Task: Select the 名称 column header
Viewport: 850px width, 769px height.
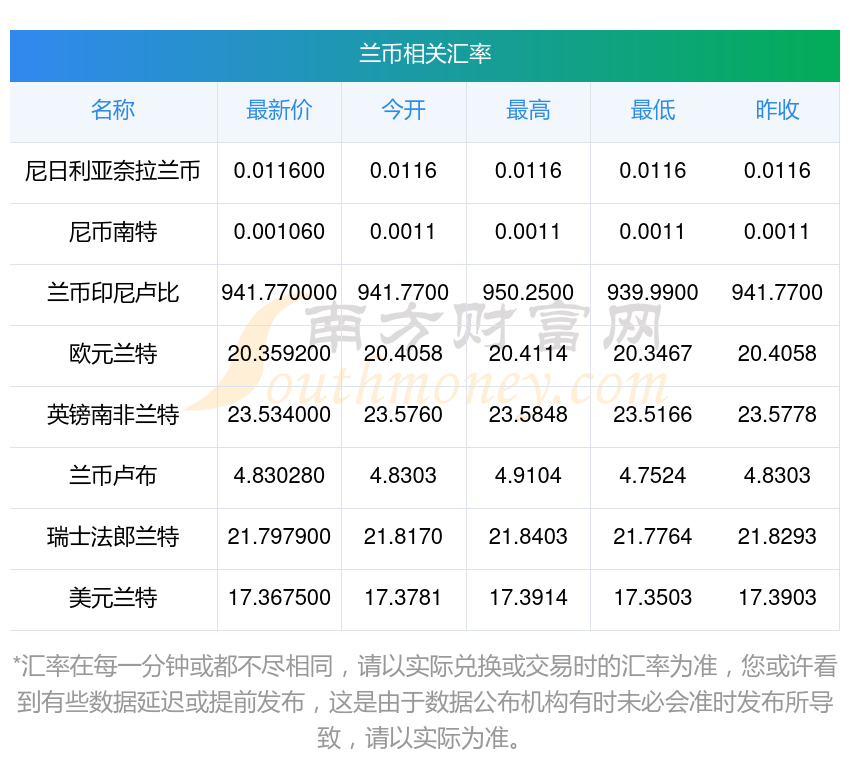Action: pos(113,110)
